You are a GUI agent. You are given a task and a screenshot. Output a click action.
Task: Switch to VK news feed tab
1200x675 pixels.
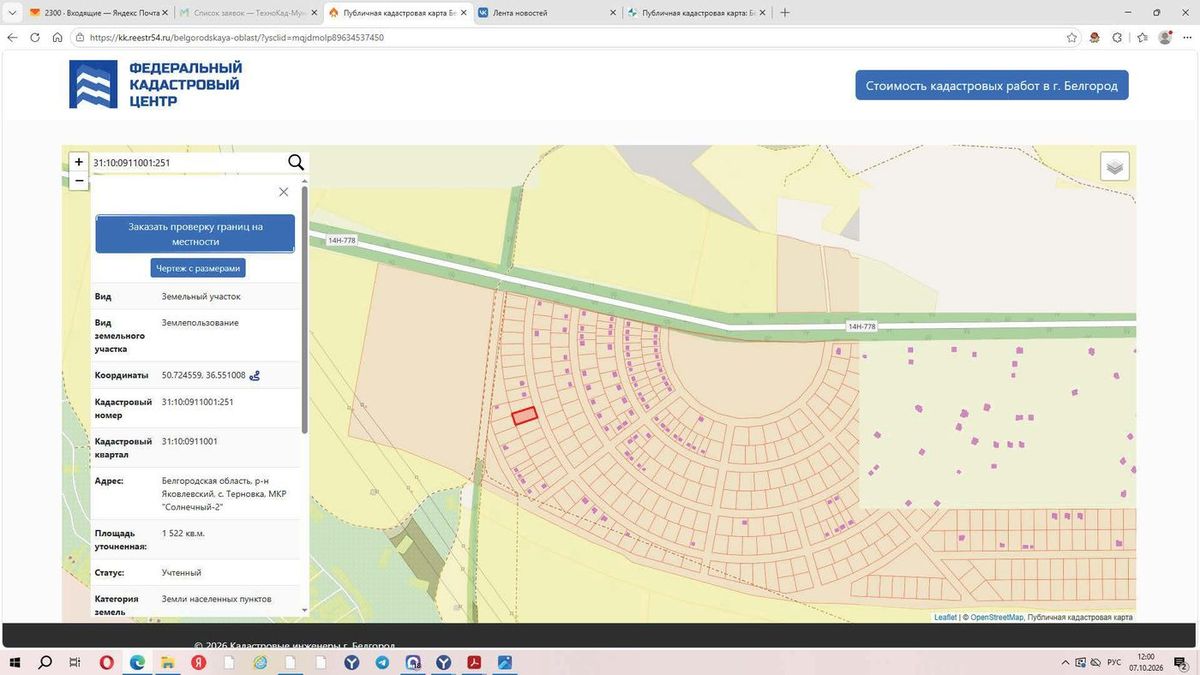coord(545,13)
